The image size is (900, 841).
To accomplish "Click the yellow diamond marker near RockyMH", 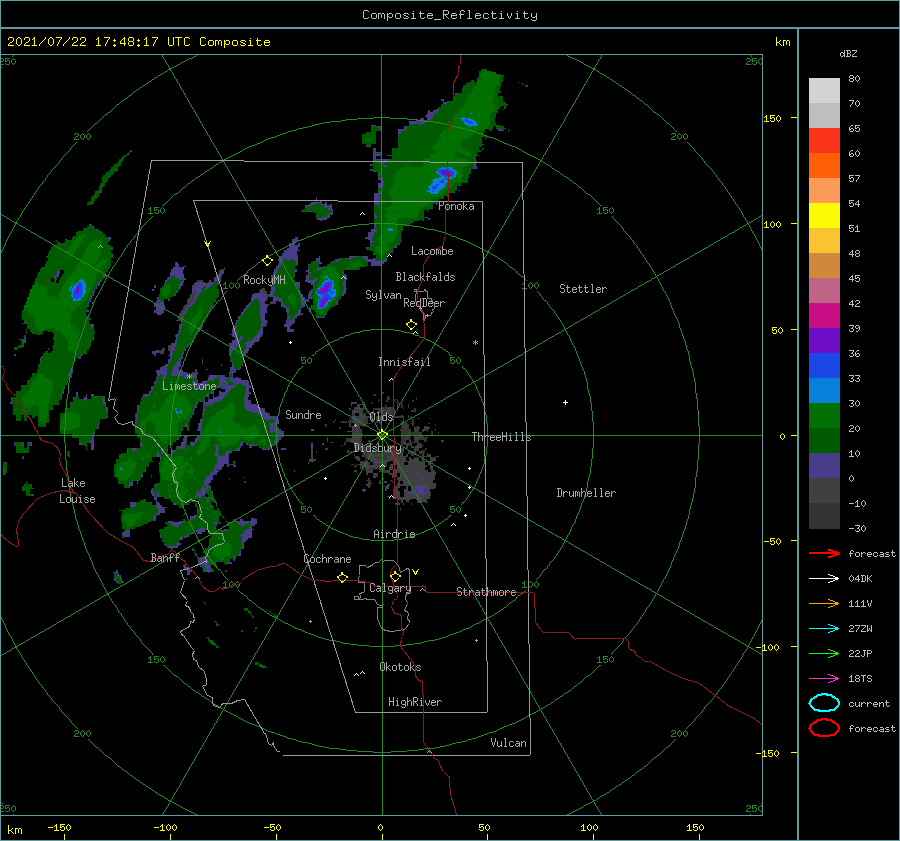I will [x=267, y=261].
